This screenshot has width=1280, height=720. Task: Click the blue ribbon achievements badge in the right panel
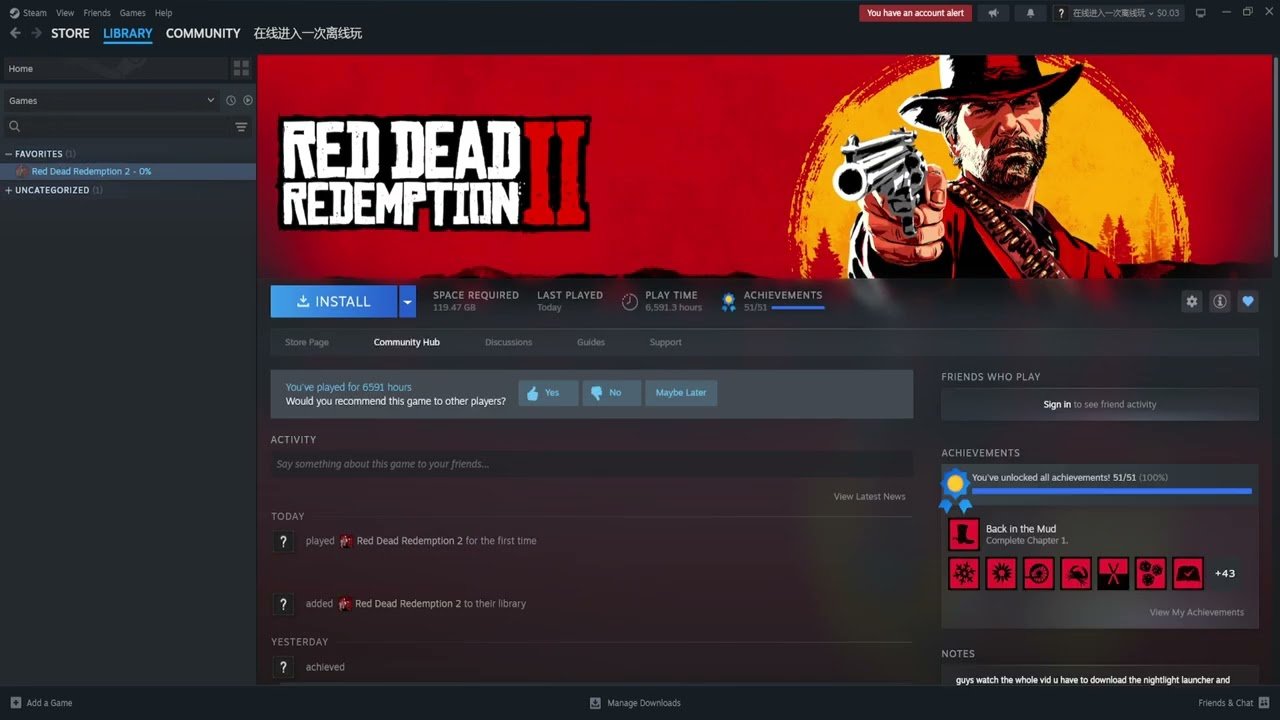(x=955, y=489)
